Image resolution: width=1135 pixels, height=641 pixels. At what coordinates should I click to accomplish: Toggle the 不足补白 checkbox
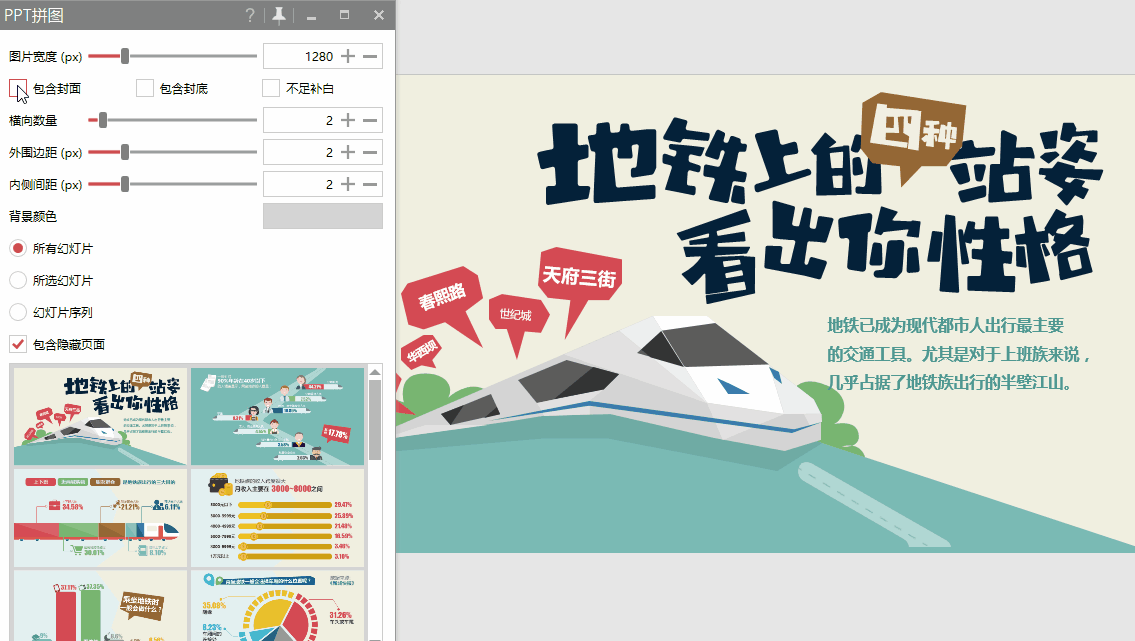[x=271, y=89]
